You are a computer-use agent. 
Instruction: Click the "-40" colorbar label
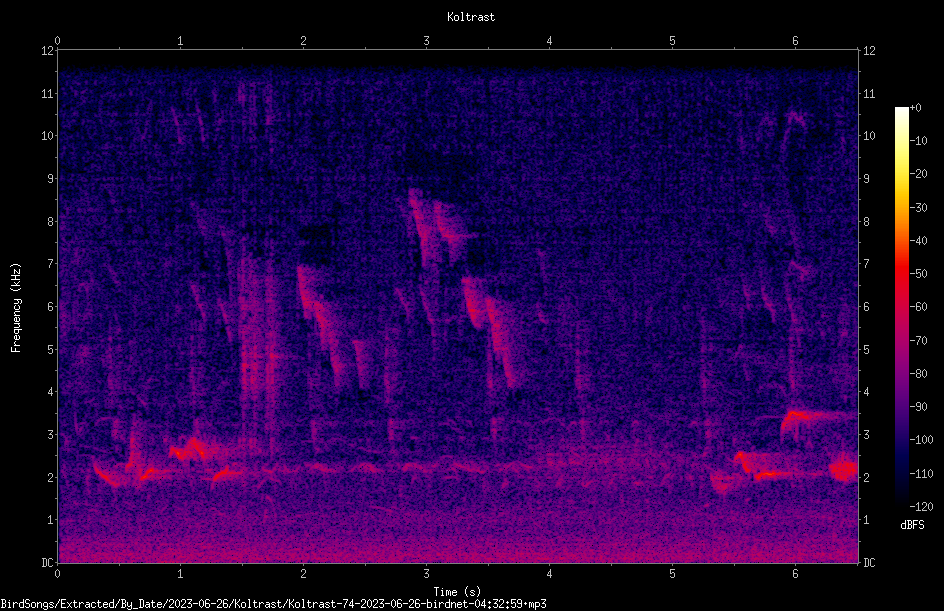click(x=918, y=241)
